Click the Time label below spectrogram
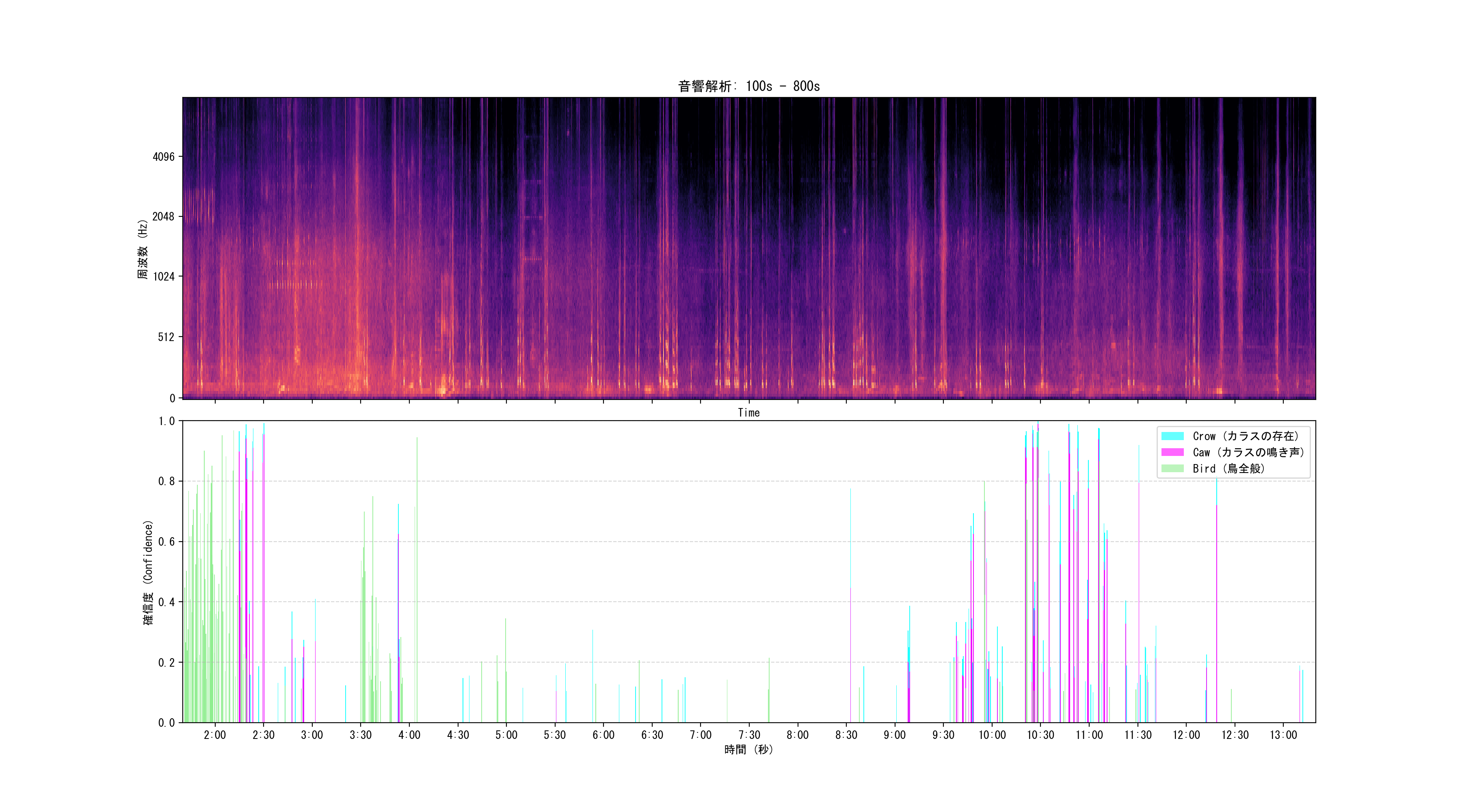Image resolution: width=1462 pixels, height=812 pixels. tap(748, 412)
